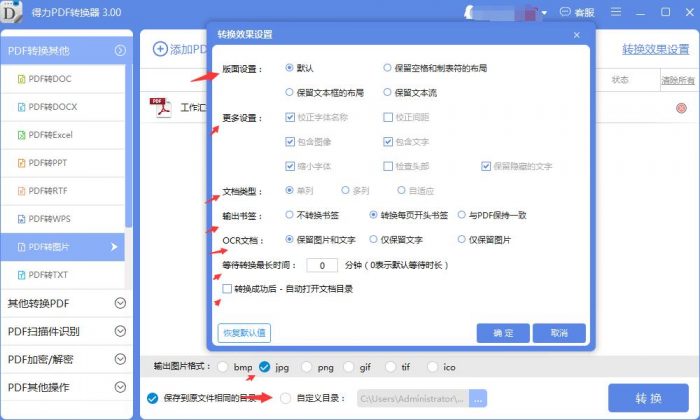
Task: Click PDF转DOCX file icon
Action: coord(21,107)
